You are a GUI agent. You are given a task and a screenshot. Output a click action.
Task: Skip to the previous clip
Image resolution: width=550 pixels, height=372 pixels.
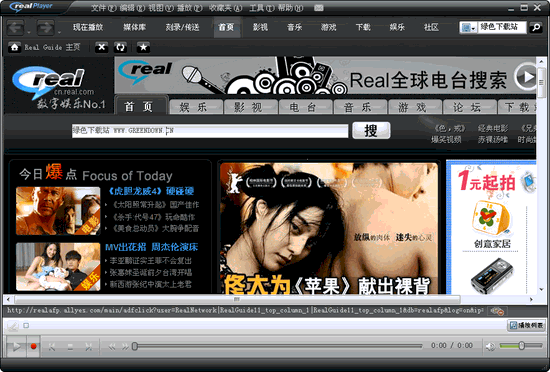(52, 347)
